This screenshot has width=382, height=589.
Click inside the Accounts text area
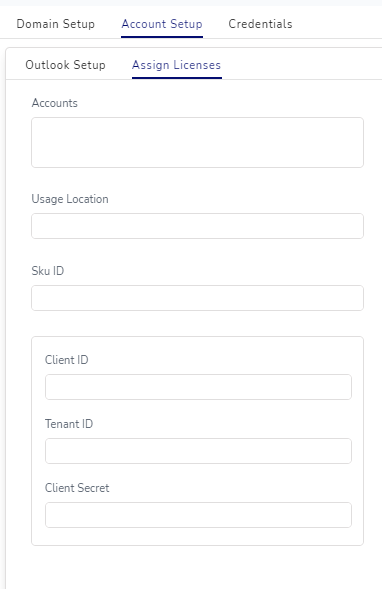click(198, 142)
